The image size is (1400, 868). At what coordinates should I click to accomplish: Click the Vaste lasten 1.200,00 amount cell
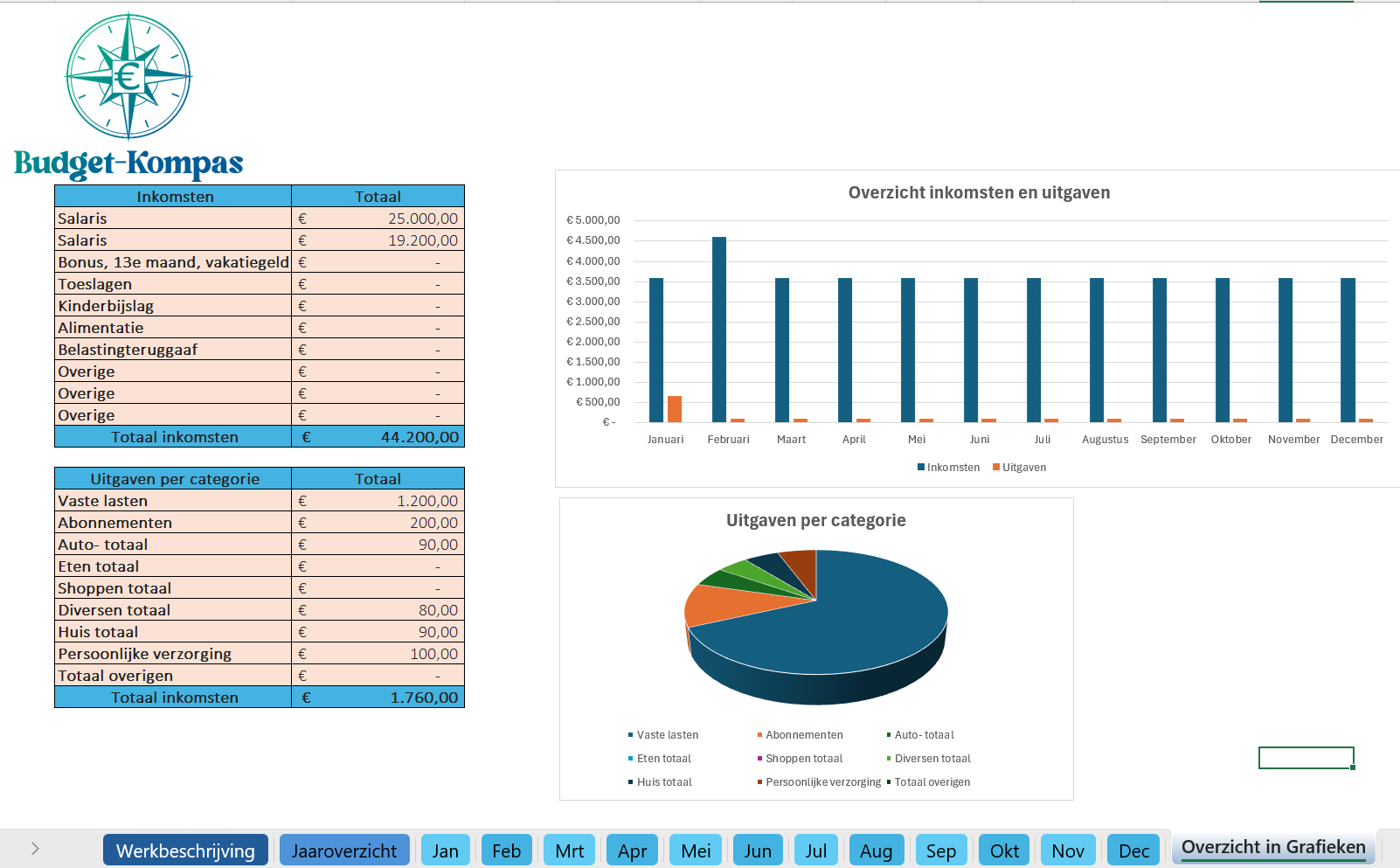(x=378, y=501)
